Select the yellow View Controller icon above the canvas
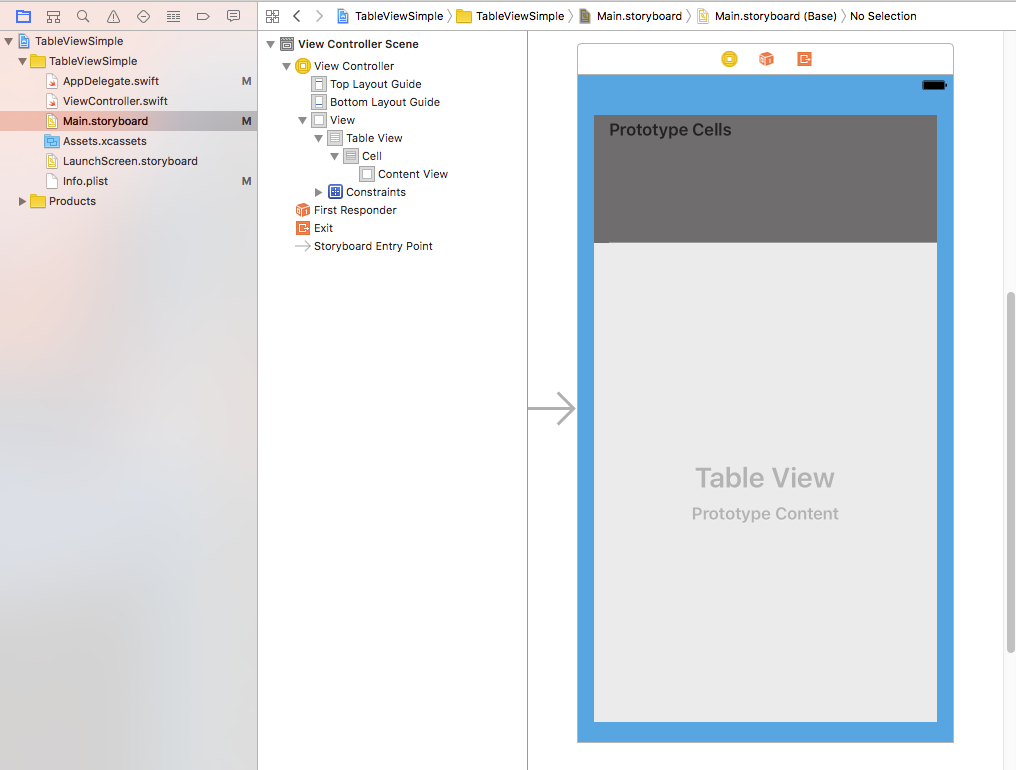Viewport: 1016px width, 770px height. [729, 59]
